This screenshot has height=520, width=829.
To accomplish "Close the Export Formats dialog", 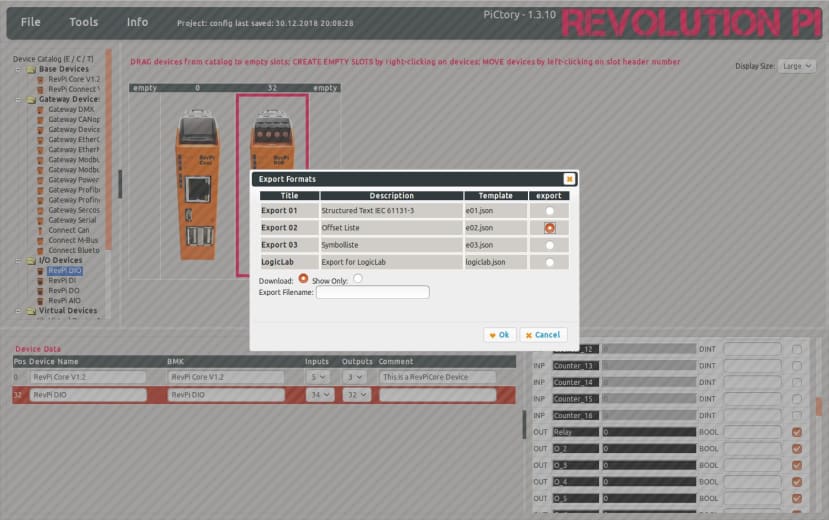I will coord(569,179).
